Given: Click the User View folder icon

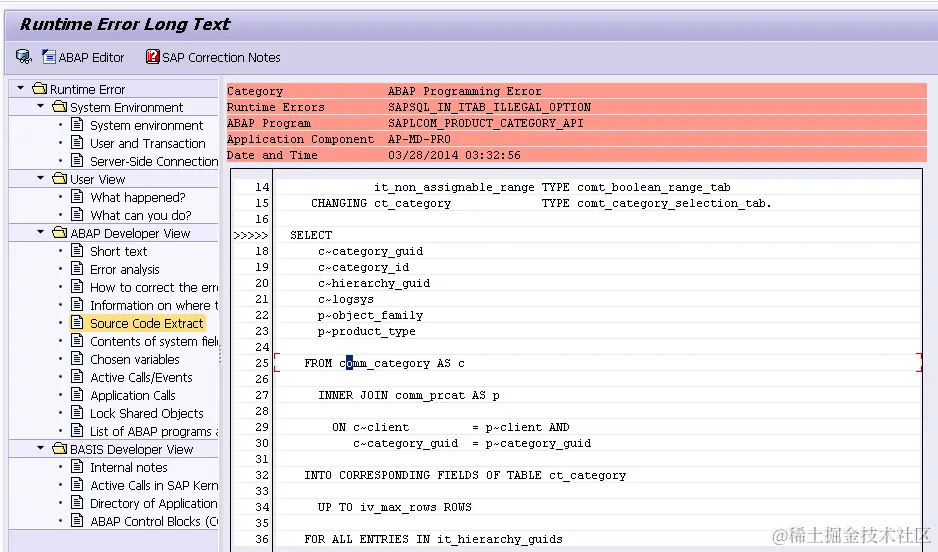Looking at the screenshot, I should [60, 178].
